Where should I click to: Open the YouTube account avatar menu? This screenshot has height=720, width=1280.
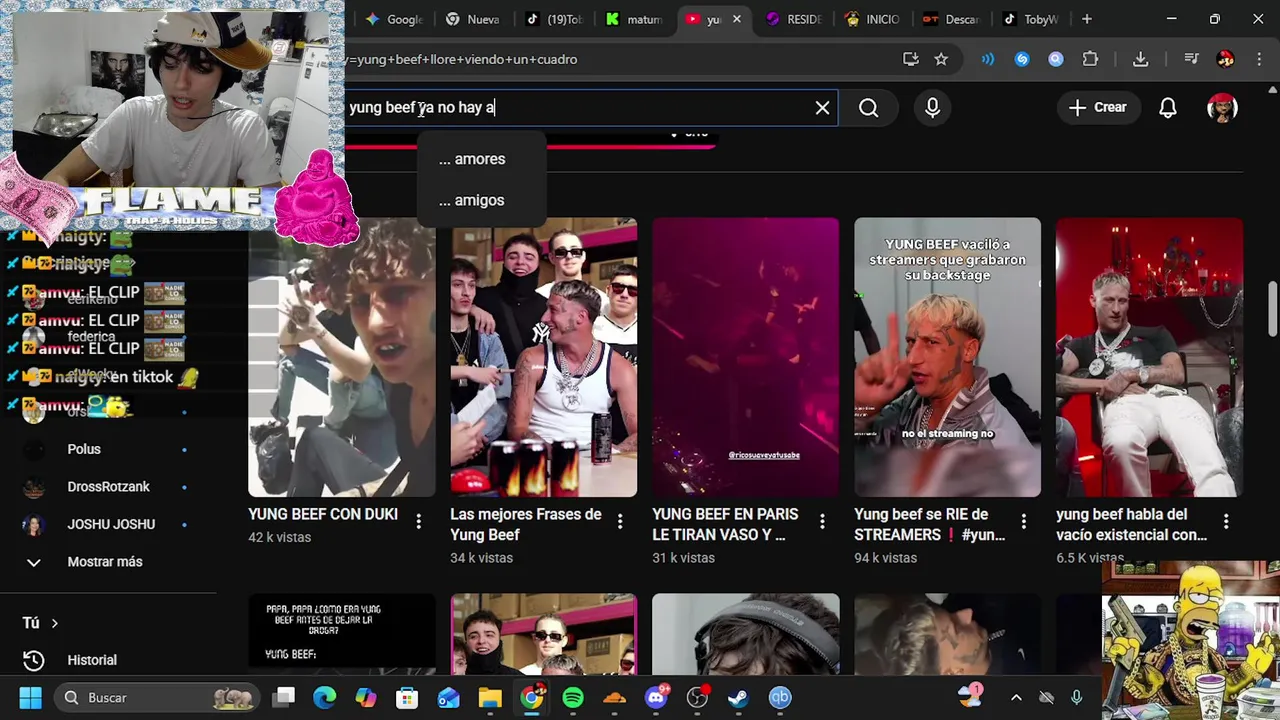[x=1222, y=108]
